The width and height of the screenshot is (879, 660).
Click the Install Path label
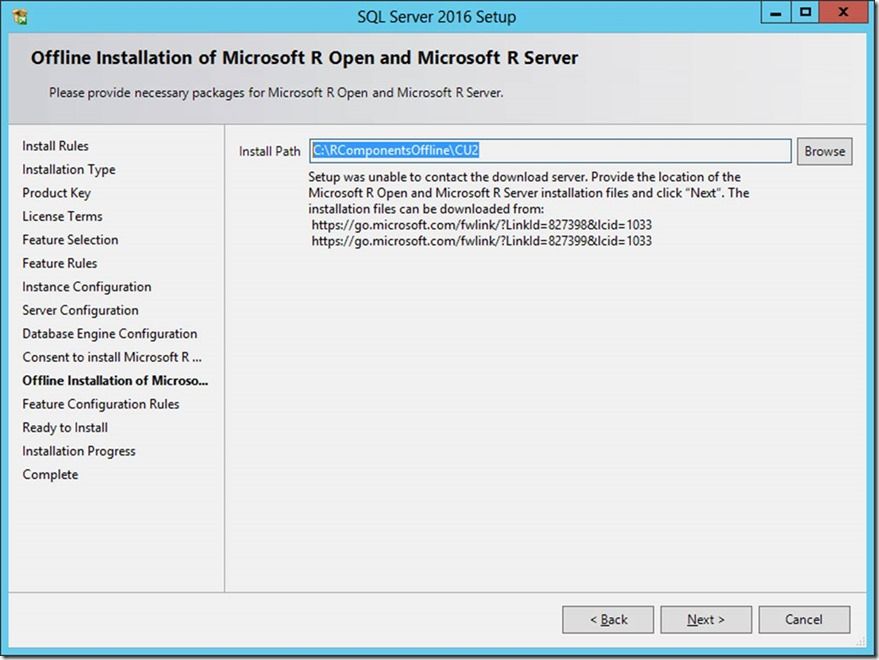pos(270,151)
